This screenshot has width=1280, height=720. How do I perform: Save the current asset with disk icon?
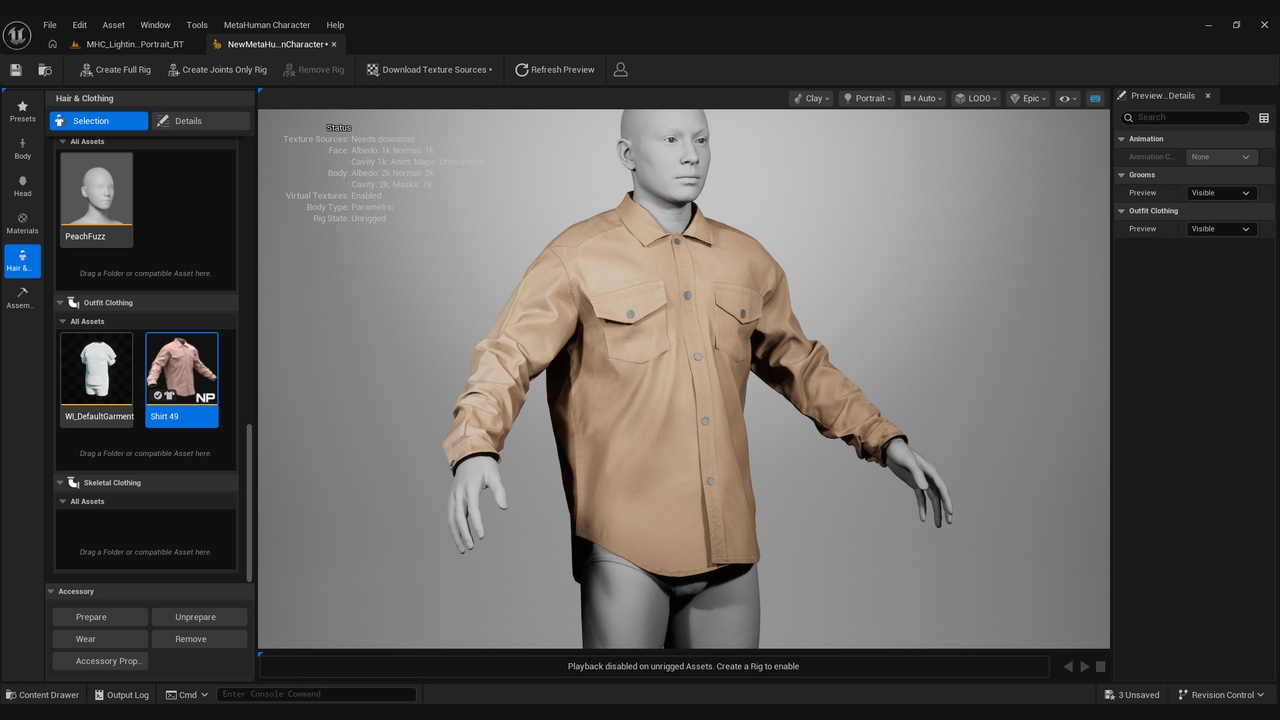click(16, 70)
